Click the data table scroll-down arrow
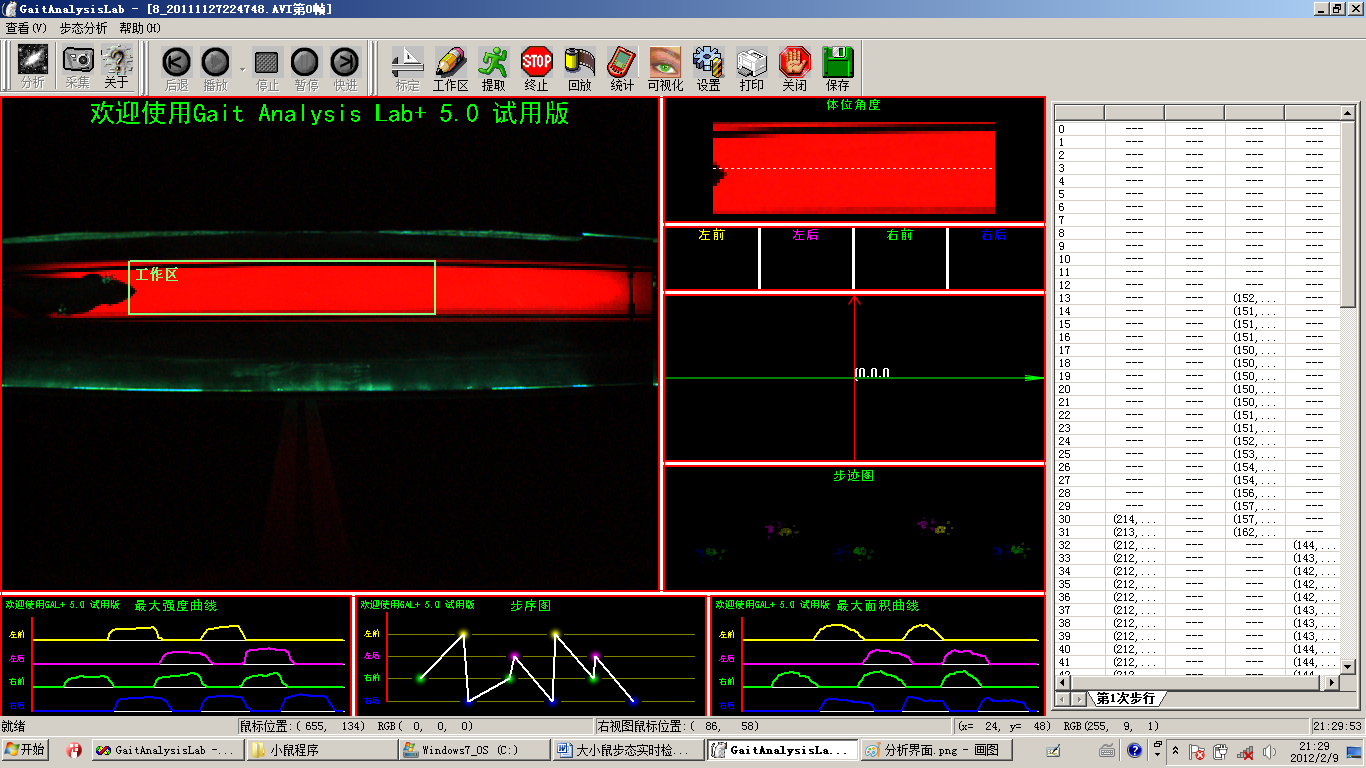1366x768 pixels. point(1348,666)
